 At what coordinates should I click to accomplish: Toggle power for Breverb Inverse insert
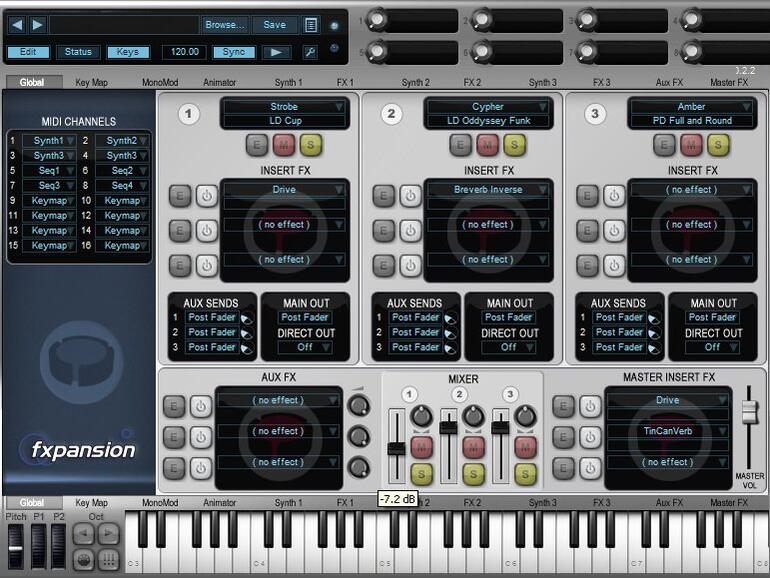pos(411,196)
